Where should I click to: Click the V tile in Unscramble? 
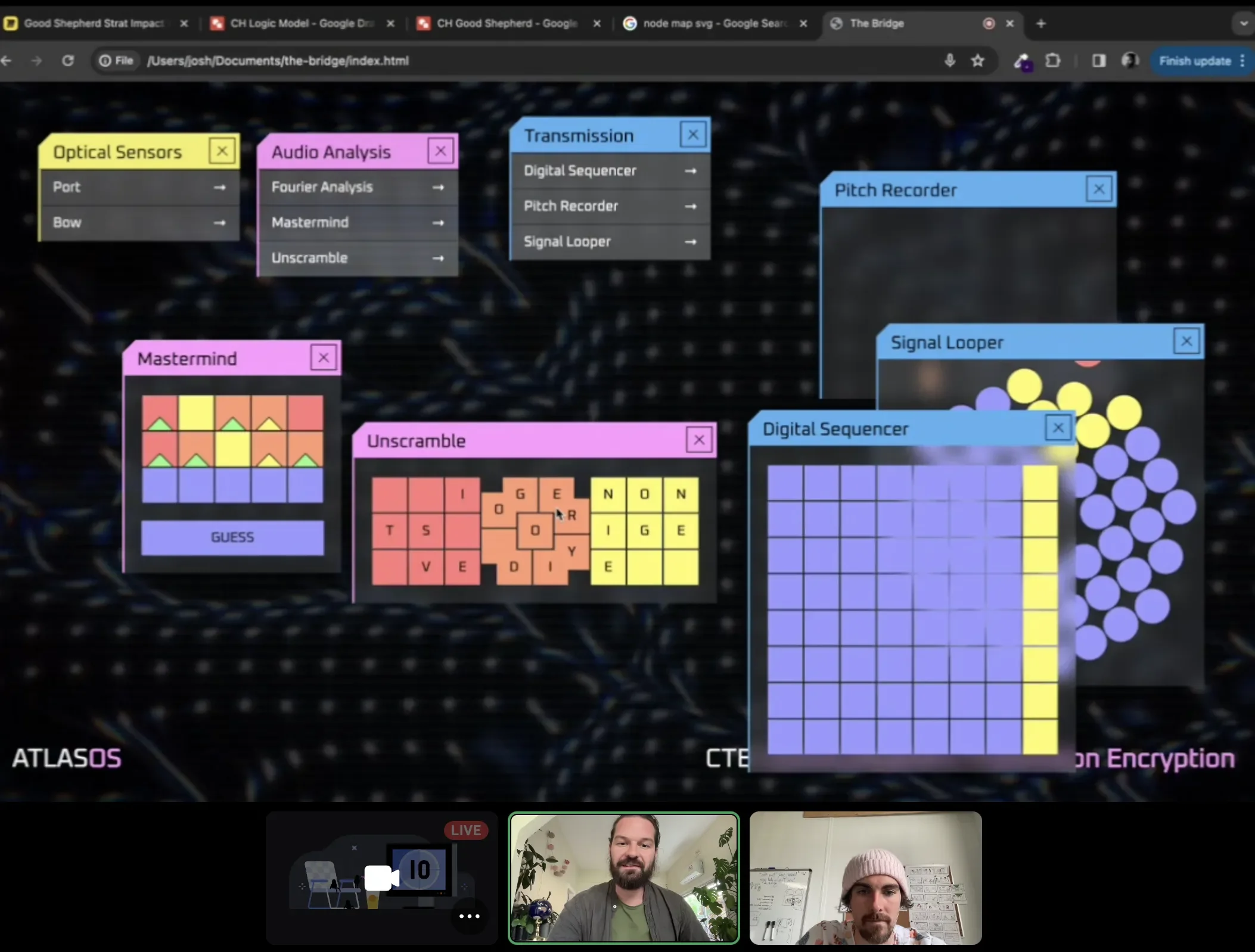click(x=426, y=567)
